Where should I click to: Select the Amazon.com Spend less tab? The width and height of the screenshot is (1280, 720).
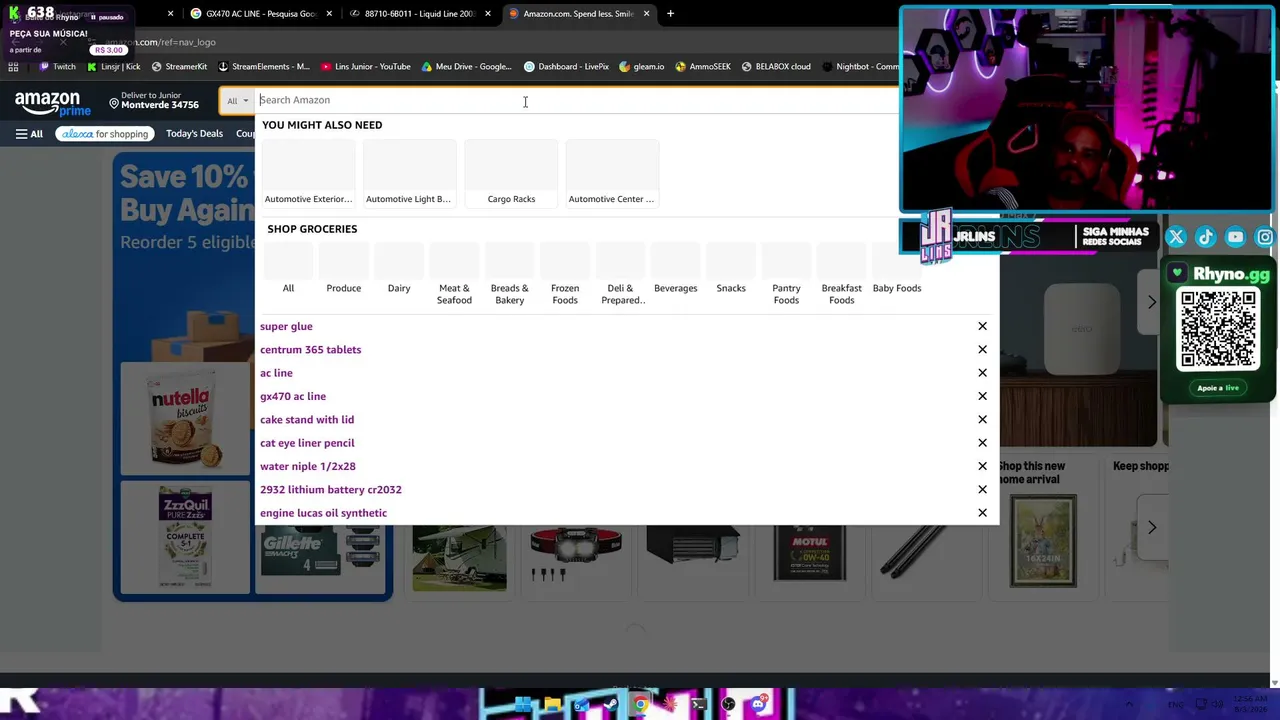point(578,14)
